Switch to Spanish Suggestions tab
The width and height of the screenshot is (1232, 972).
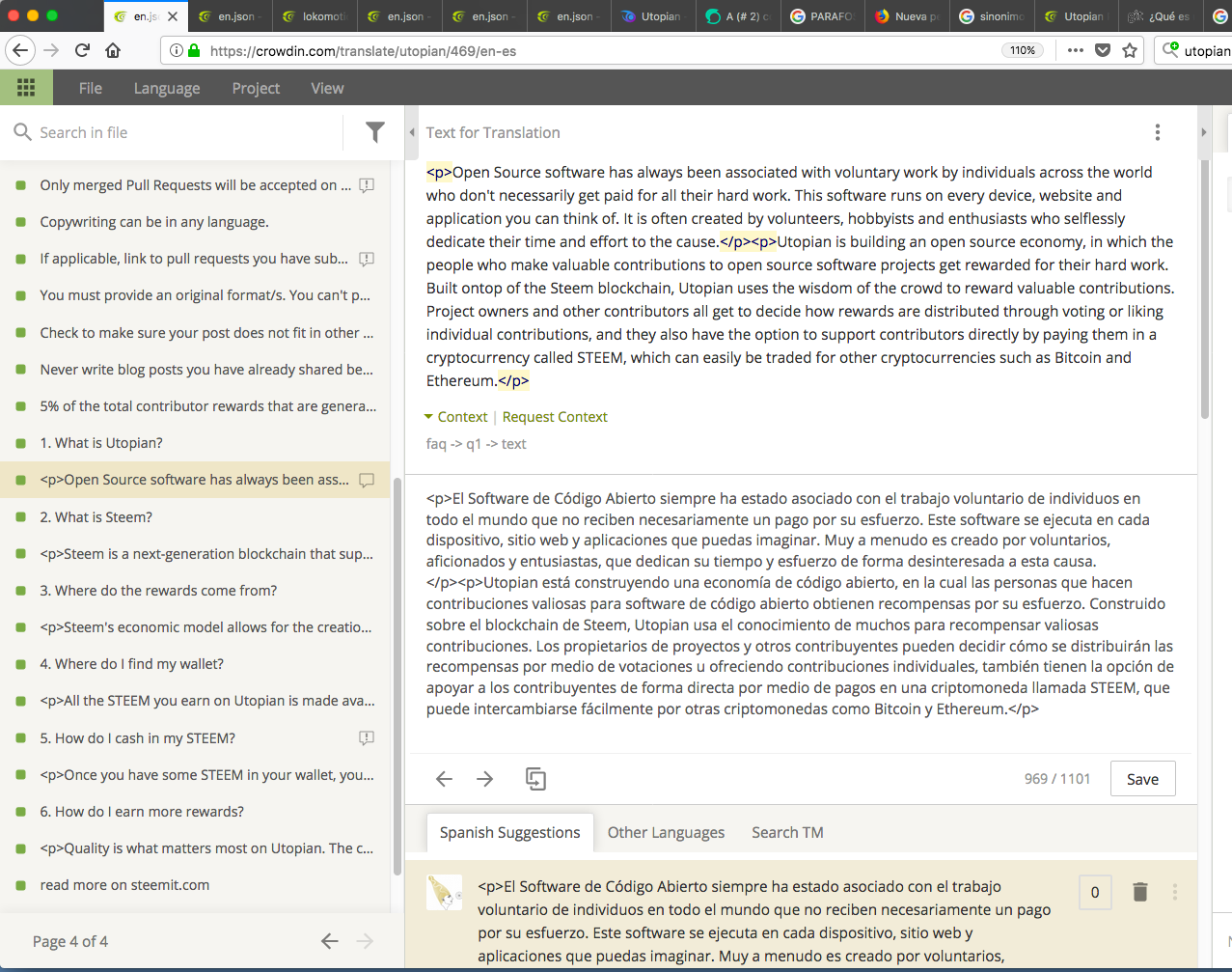[x=510, y=832]
